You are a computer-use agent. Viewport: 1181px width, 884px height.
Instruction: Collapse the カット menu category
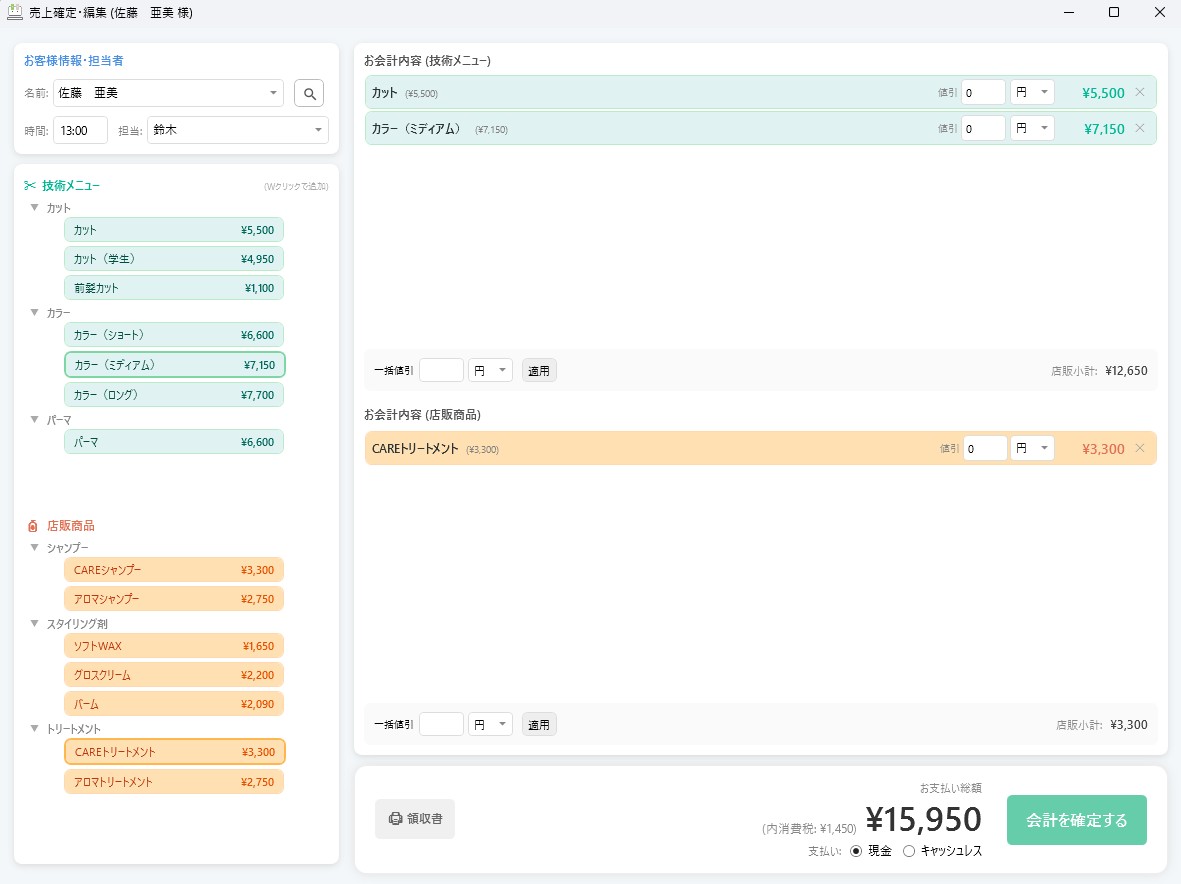coord(35,208)
